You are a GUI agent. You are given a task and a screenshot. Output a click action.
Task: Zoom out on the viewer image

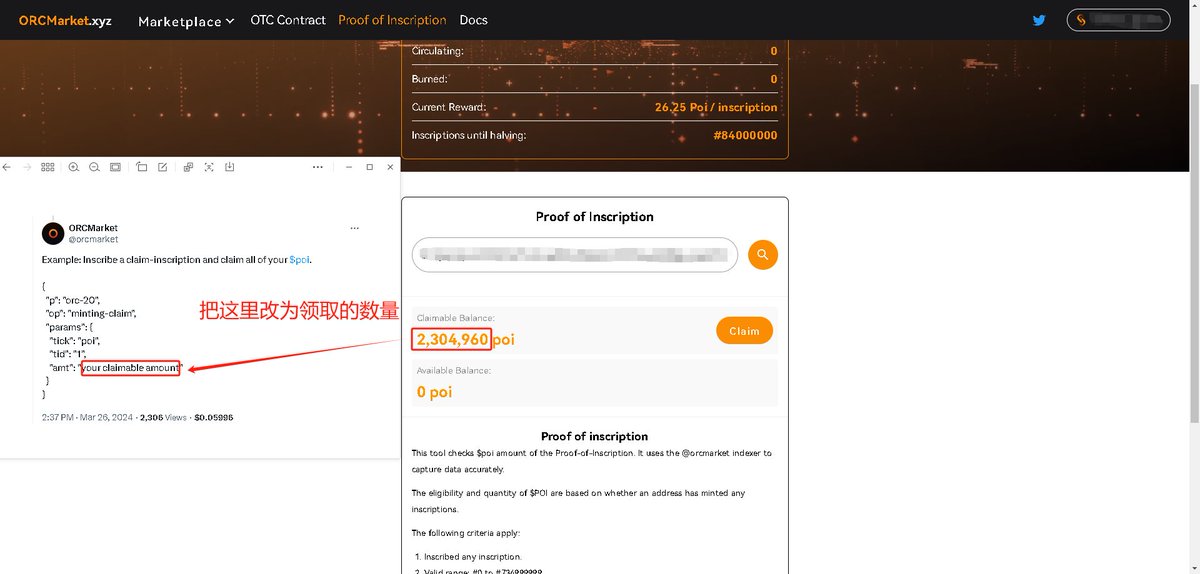tap(94, 167)
